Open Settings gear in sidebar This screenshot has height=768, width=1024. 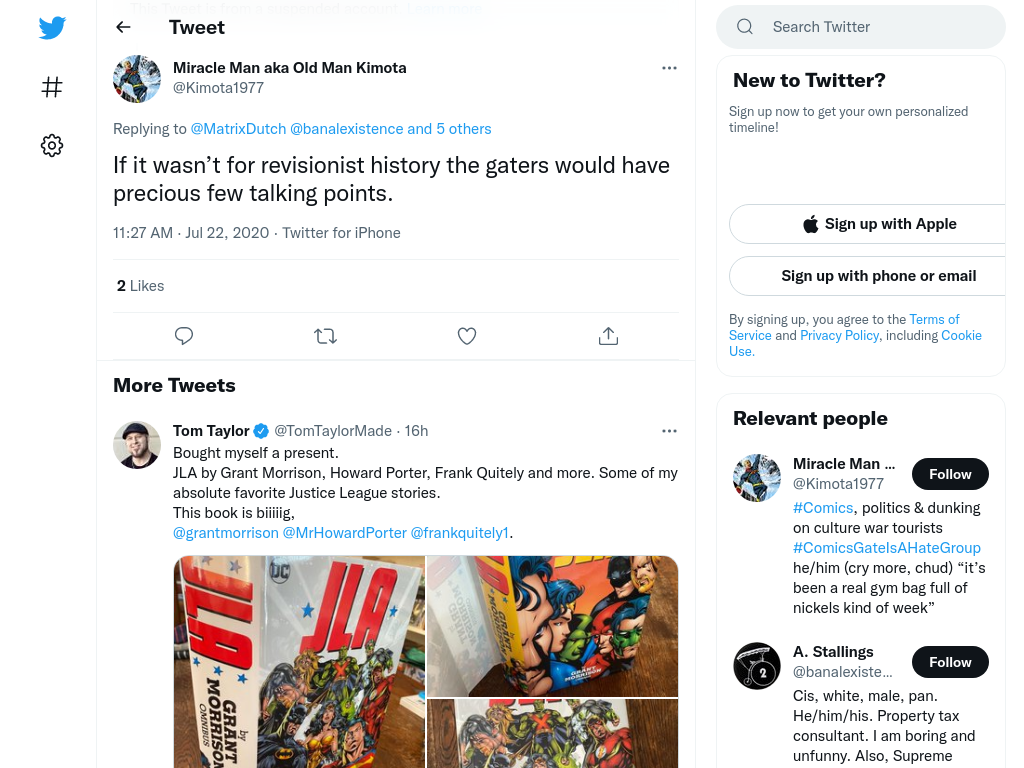[52, 146]
